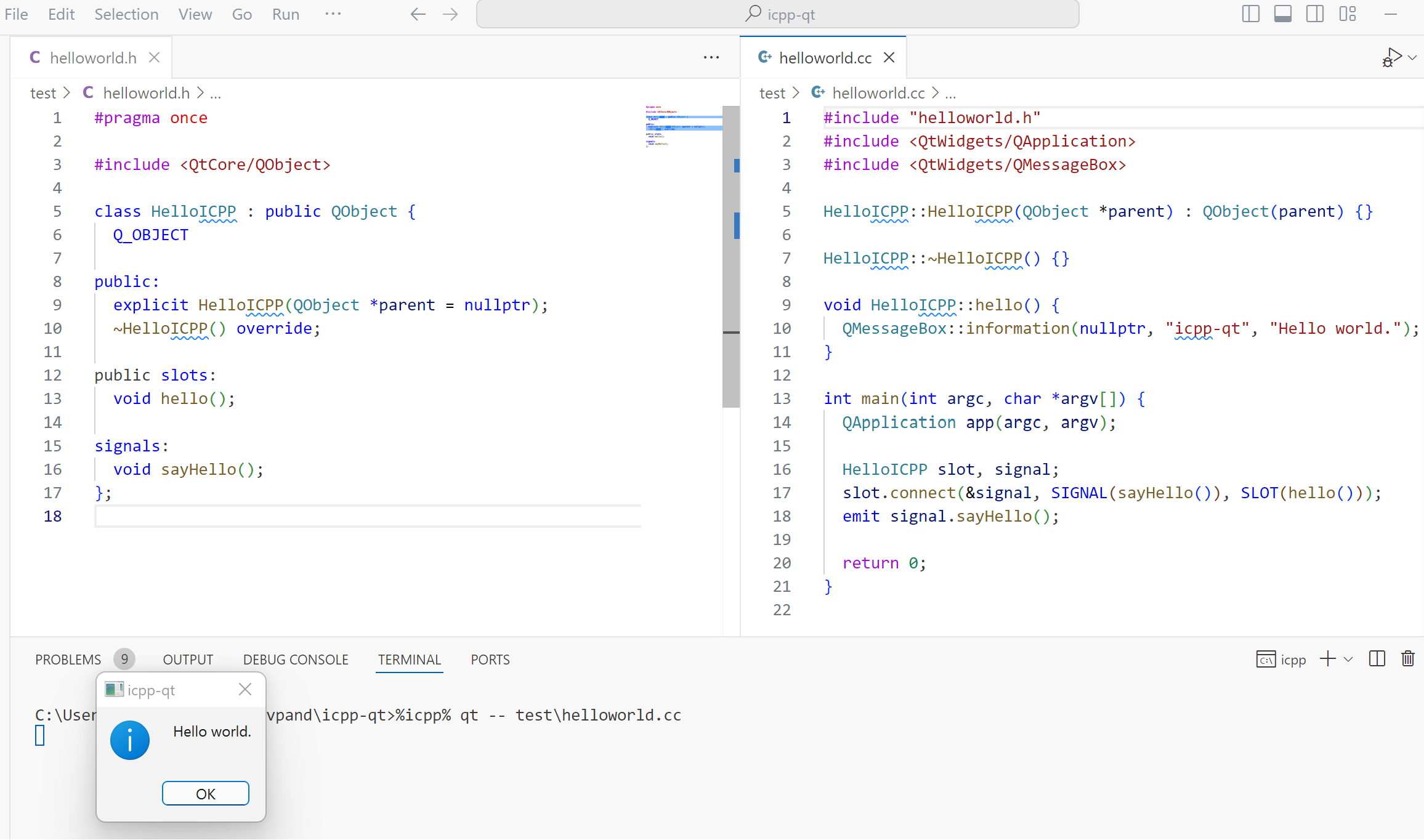Expand the hidden menu items ellipsis
The height and width of the screenshot is (840, 1424).
(333, 14)
